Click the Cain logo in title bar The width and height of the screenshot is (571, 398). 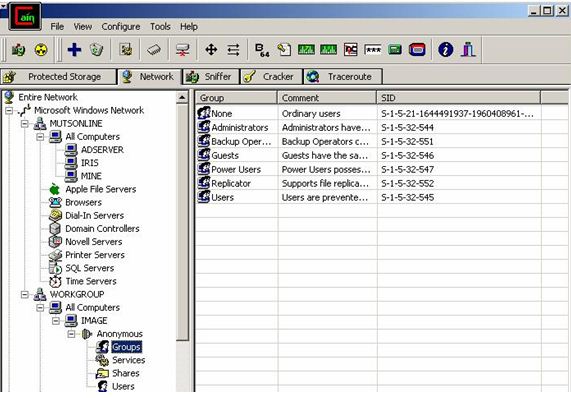pos(25,16)
